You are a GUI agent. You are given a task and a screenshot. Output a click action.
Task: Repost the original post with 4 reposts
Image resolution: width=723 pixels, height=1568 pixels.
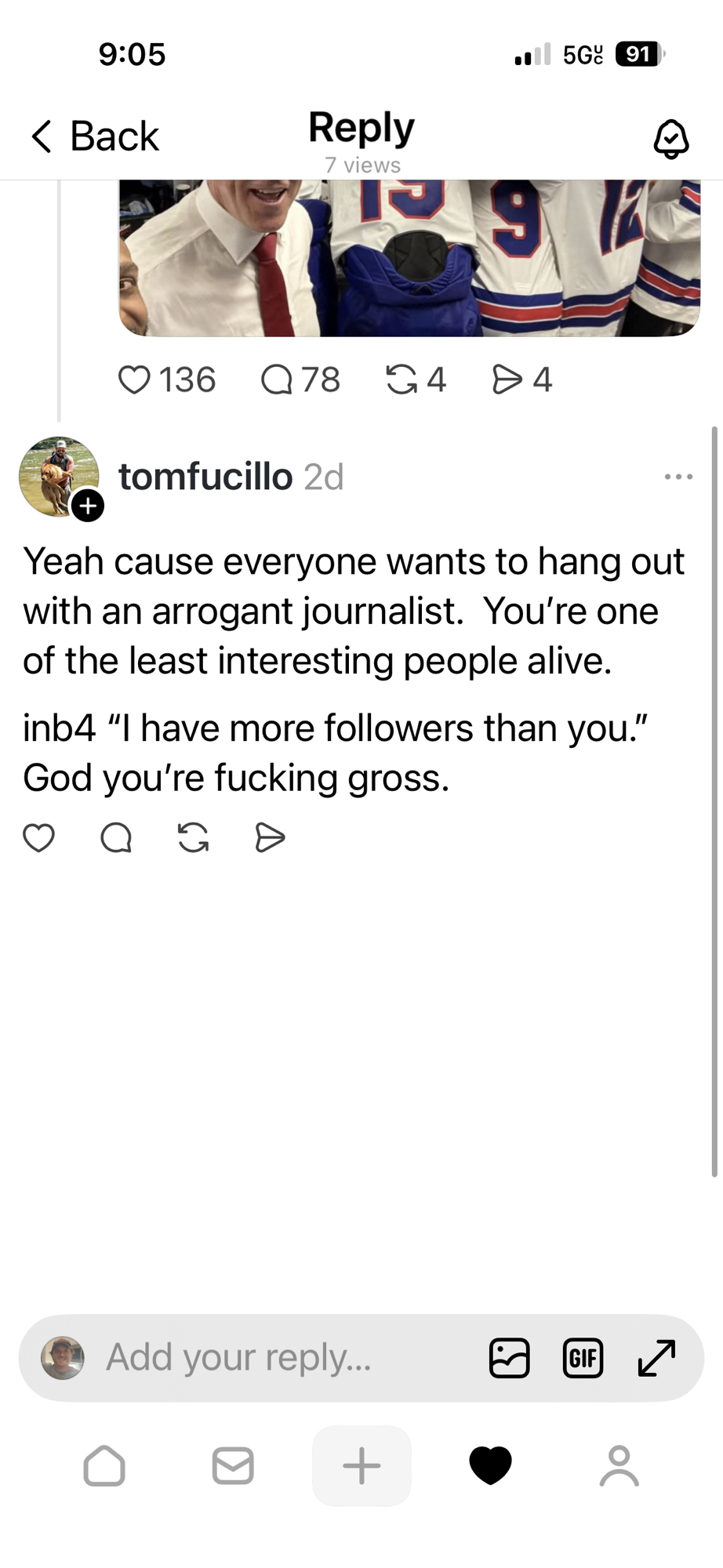pyautogui.click(x=401, y=380)
